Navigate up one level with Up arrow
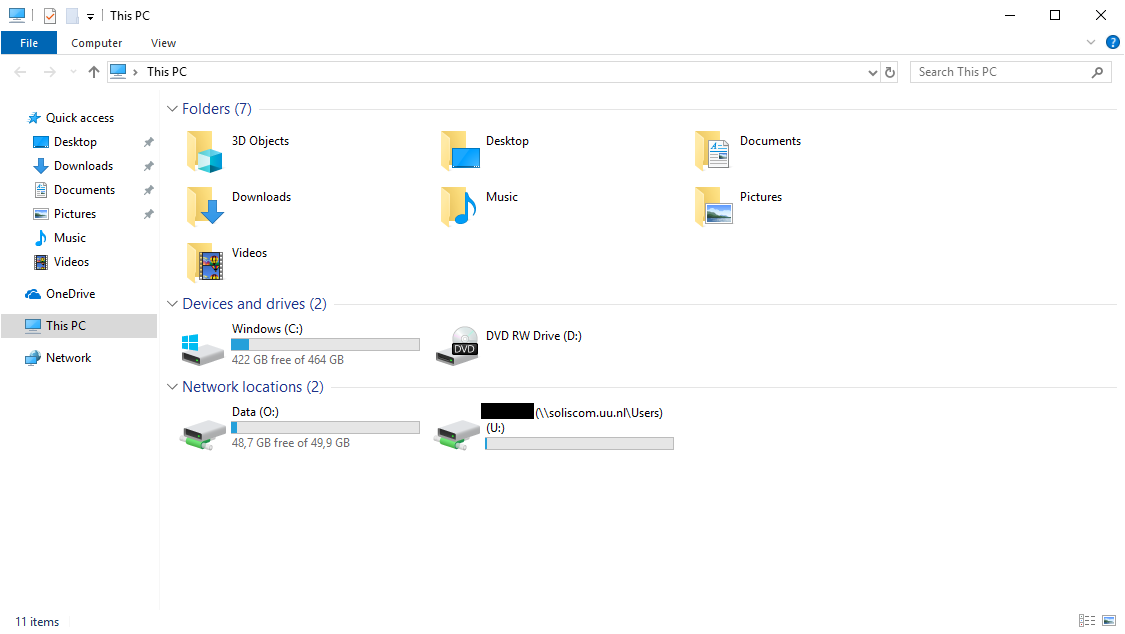The image size is (1125, 634). (94, 72)
